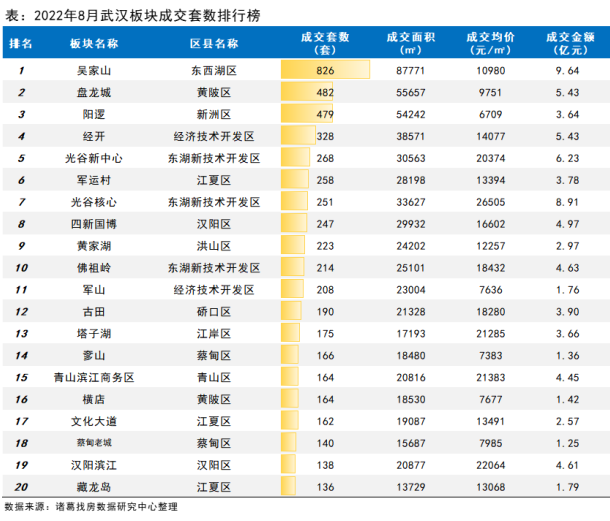Select the 塔子湖 cell

coord(94,333)
